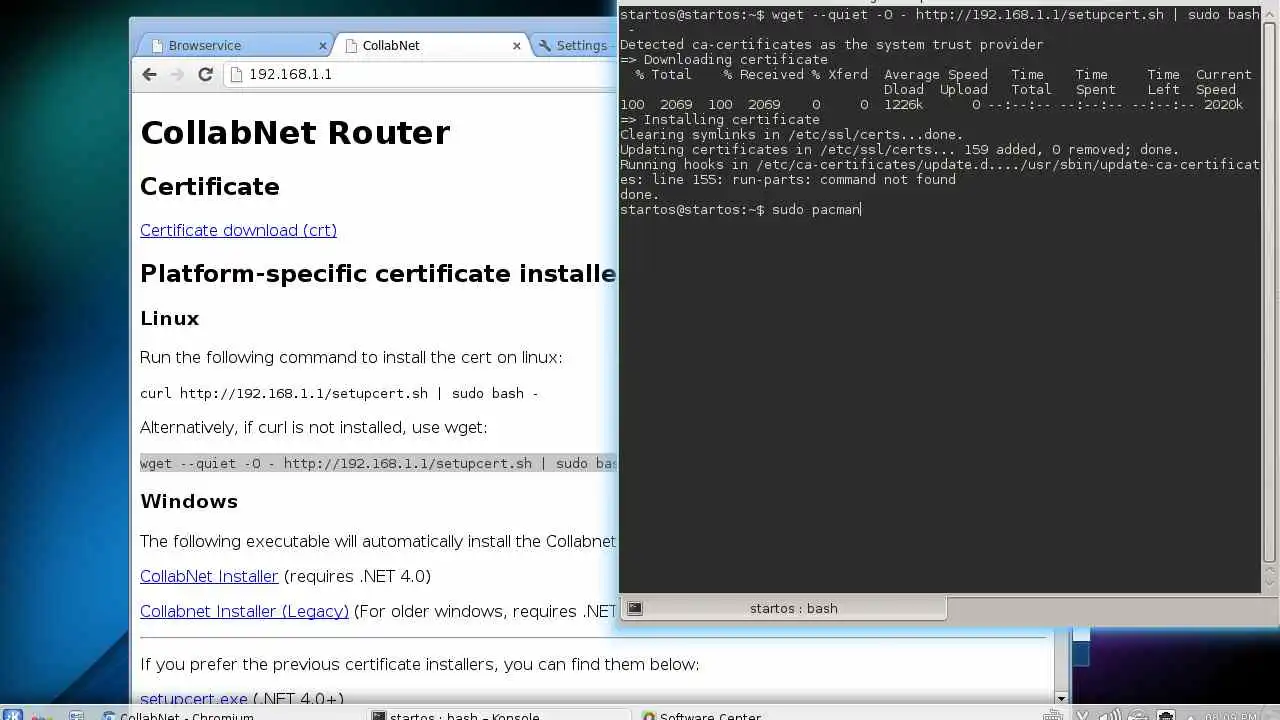Close the CollabNet tab
This screenshot has width=1280, height=720.
[x=517, y=46]
